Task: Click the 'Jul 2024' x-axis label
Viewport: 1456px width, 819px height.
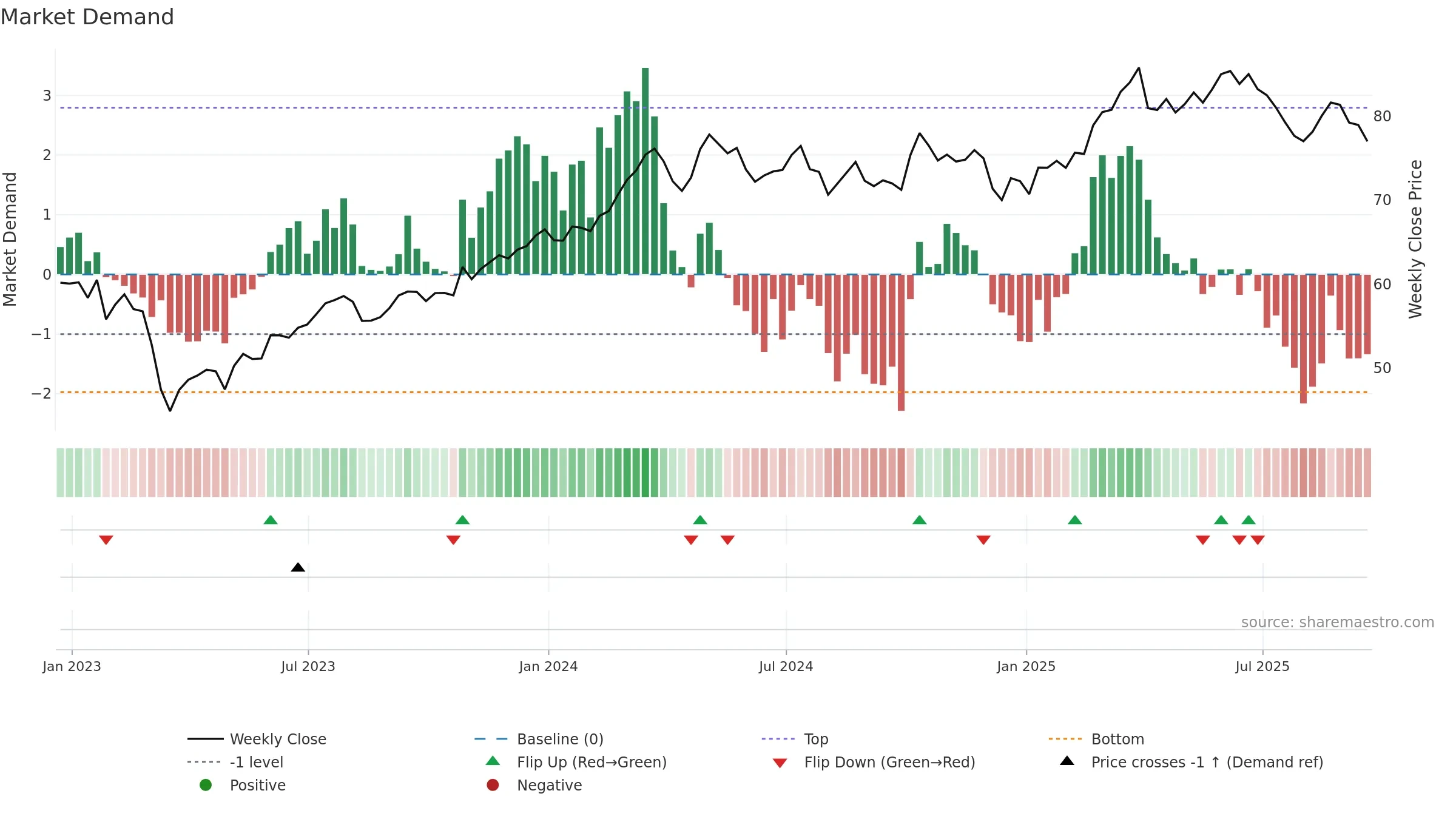Action: (x=786, y=666)
